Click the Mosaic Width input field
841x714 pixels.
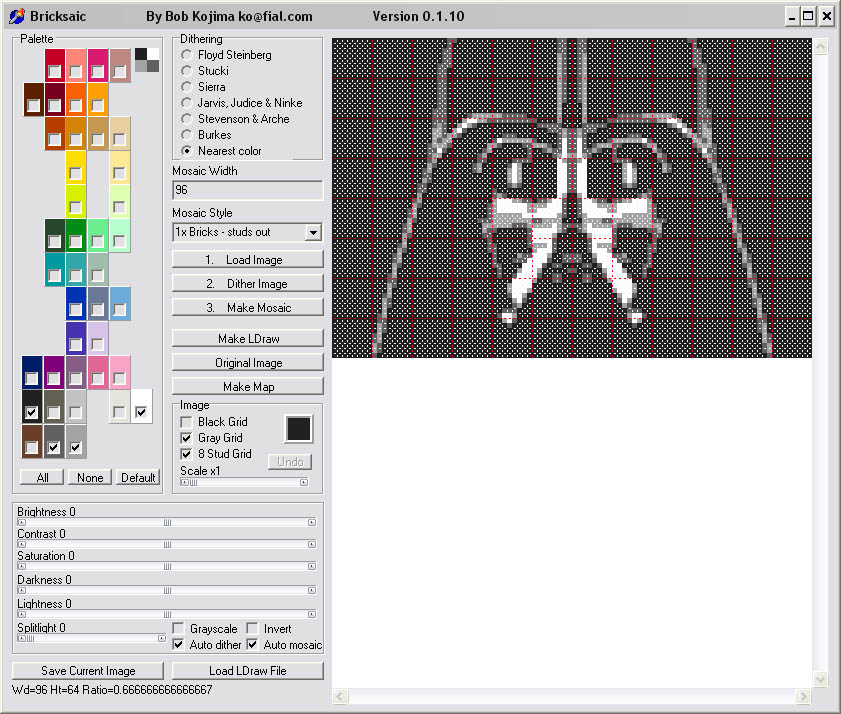(248, 190)
